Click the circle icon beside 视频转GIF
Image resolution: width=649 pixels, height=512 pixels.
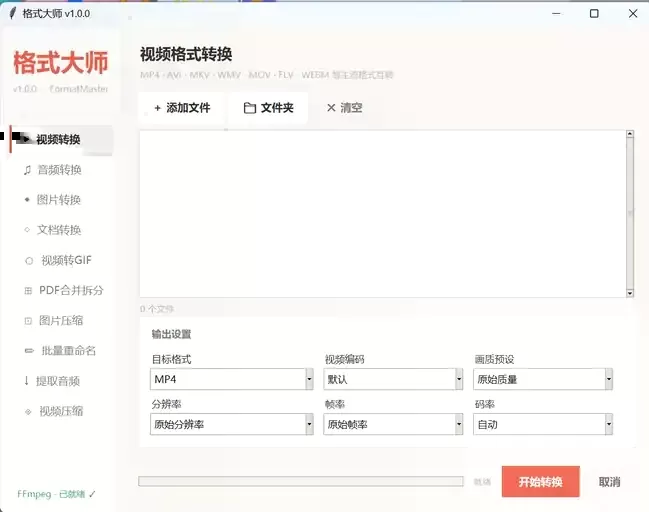(29, 261)
